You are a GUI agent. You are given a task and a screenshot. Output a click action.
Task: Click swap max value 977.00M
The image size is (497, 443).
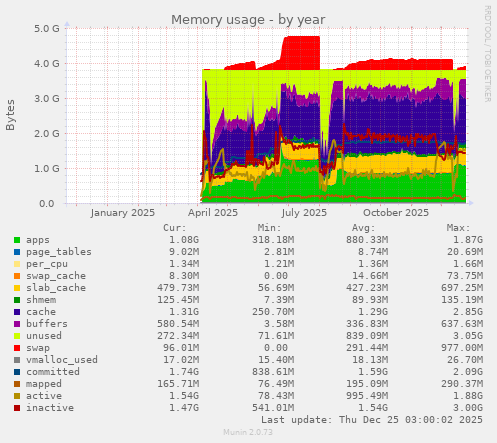(462, 348)
